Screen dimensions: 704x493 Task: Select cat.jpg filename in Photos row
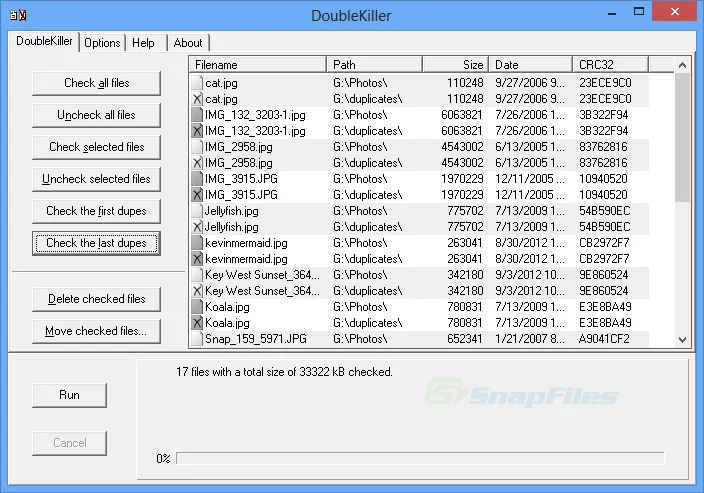coord(221,83)
